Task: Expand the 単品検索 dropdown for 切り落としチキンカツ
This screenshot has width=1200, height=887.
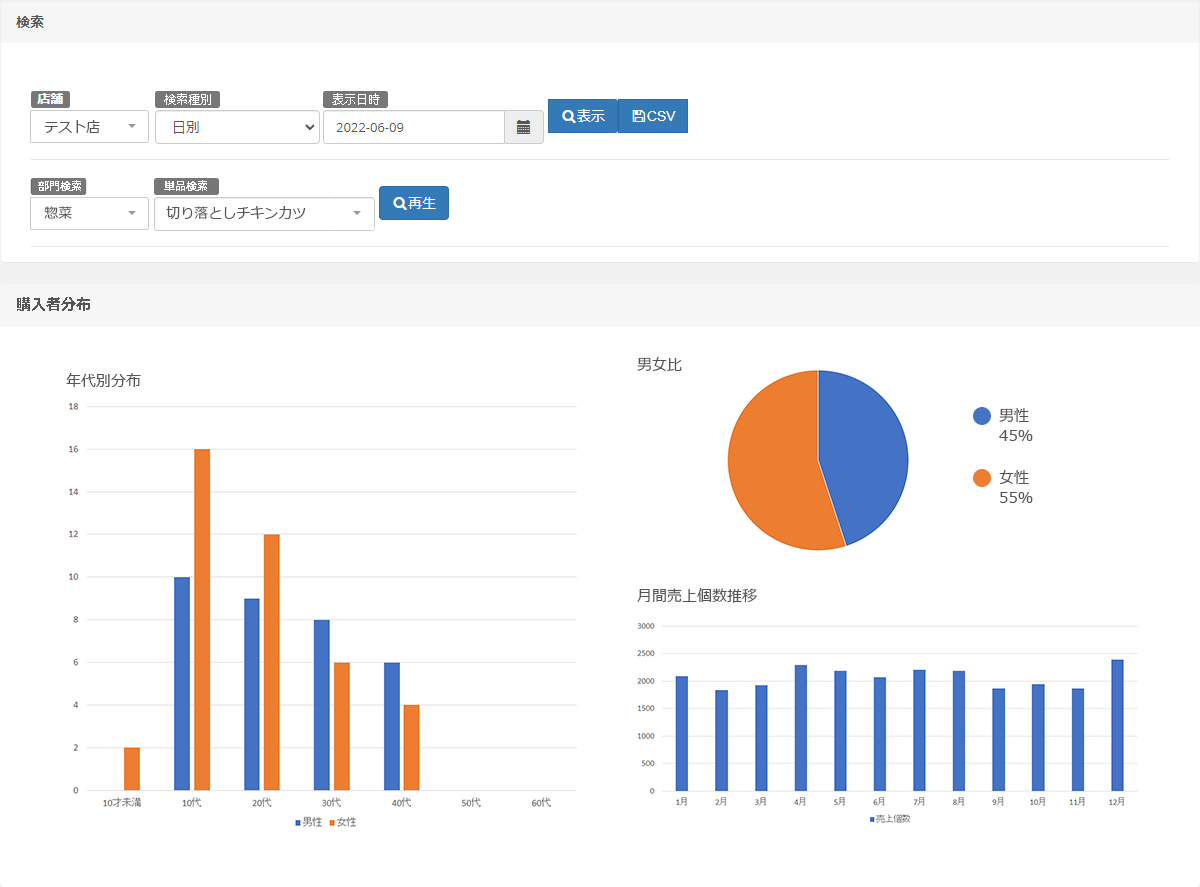Action: (264, 213)
